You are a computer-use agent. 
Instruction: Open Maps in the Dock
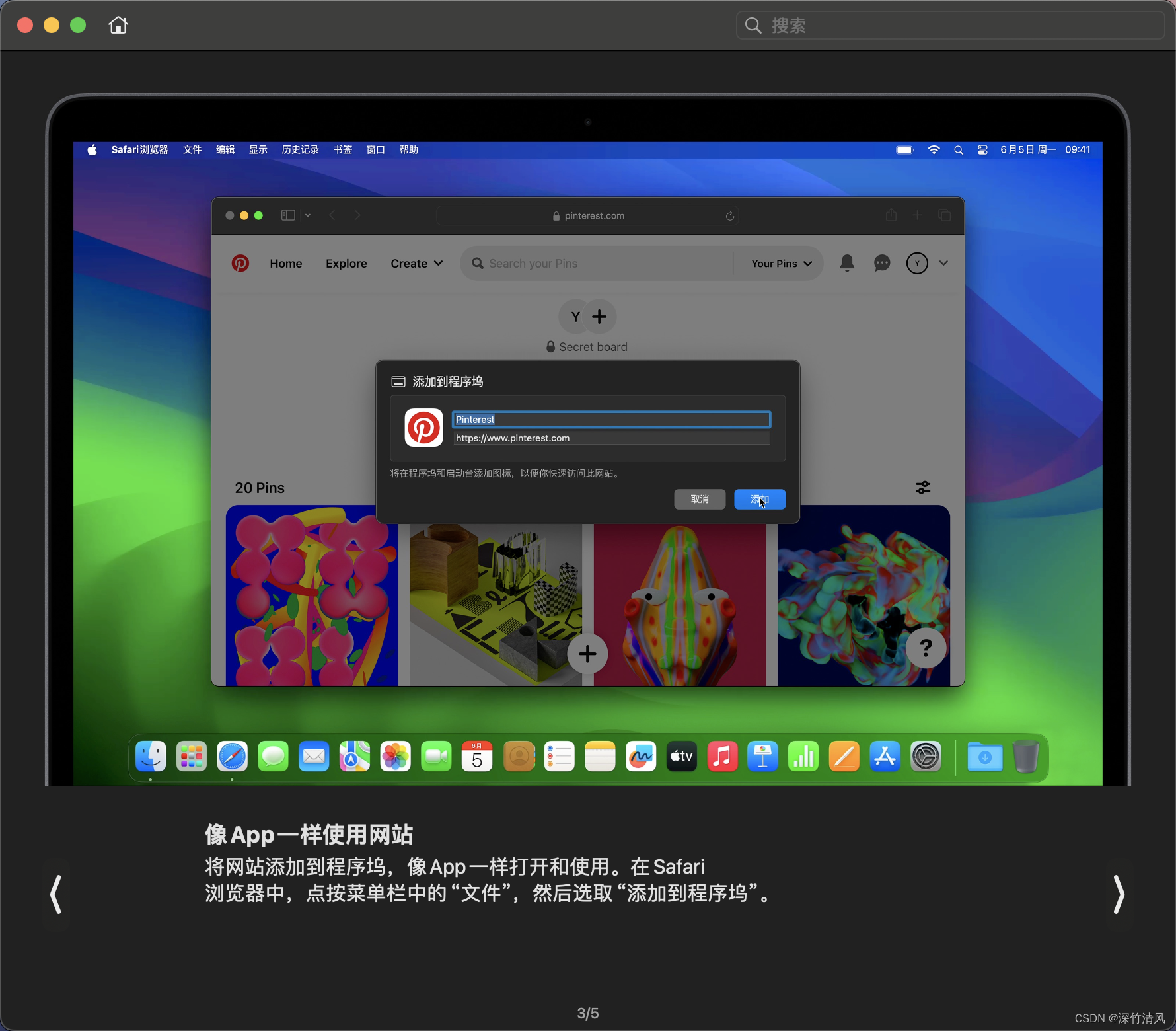[355, 757]
